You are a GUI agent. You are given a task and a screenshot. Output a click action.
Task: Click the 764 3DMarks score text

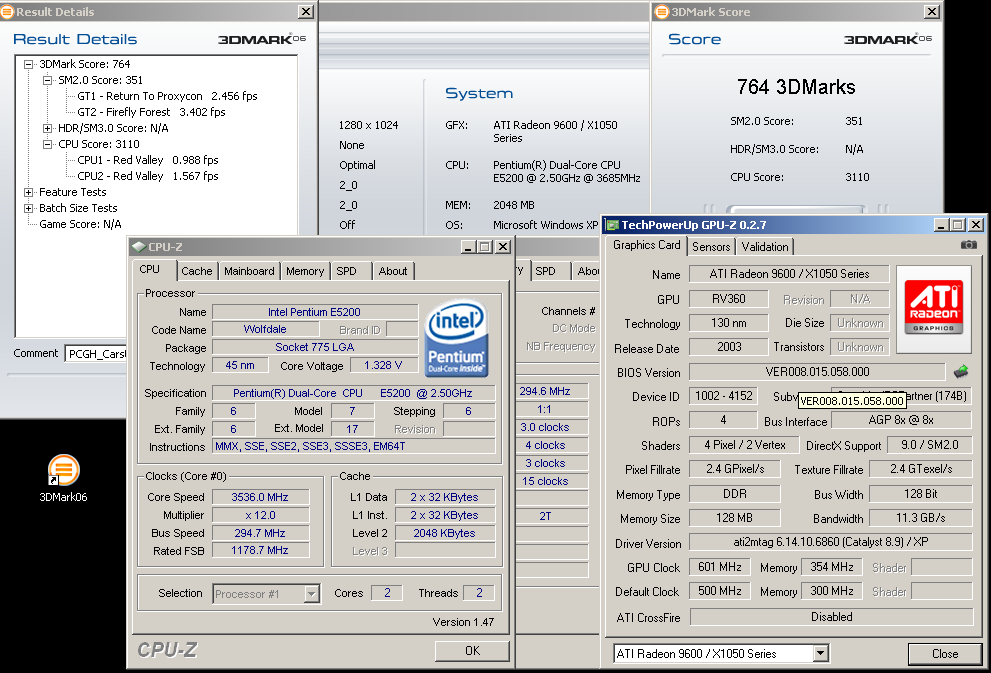pos(796,87)
